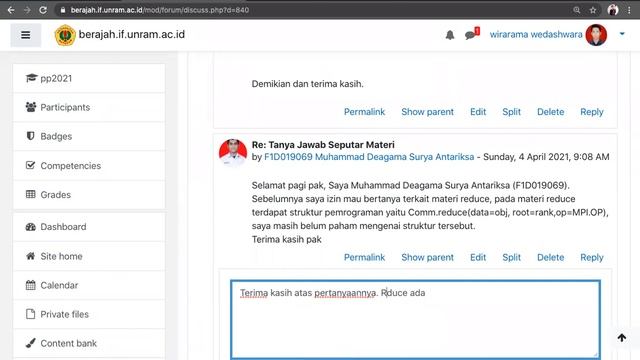Open Participants in the sidebar
Screen dimensions: 640x360
point(89,107)
